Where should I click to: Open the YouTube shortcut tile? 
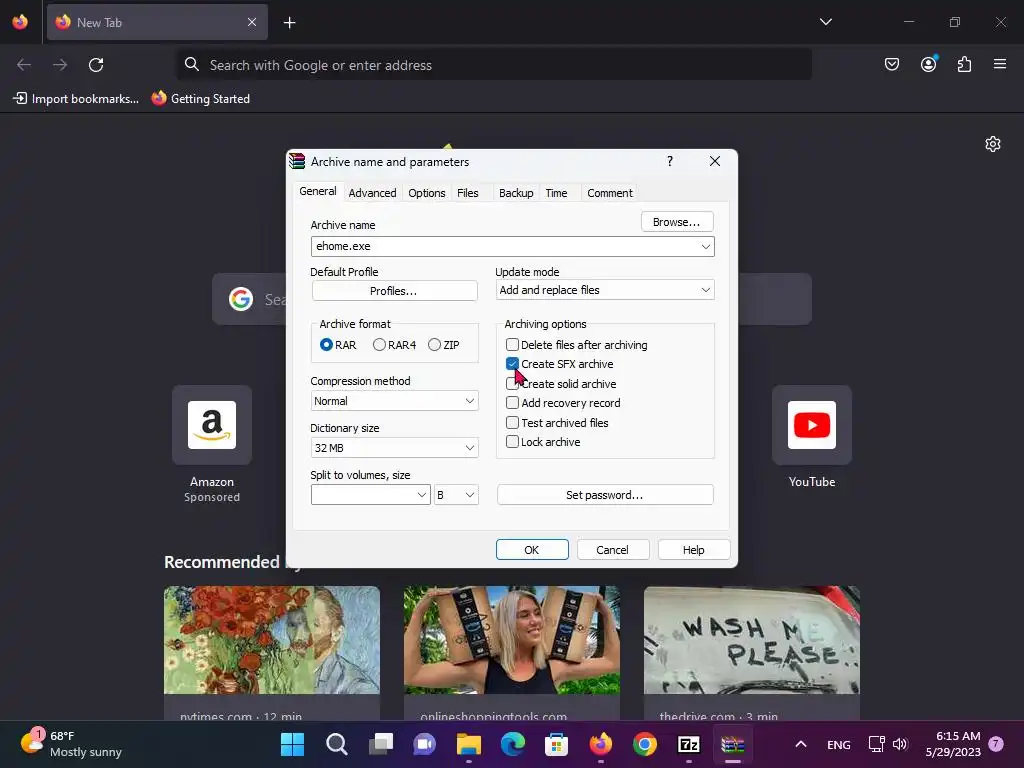[812, 425]
